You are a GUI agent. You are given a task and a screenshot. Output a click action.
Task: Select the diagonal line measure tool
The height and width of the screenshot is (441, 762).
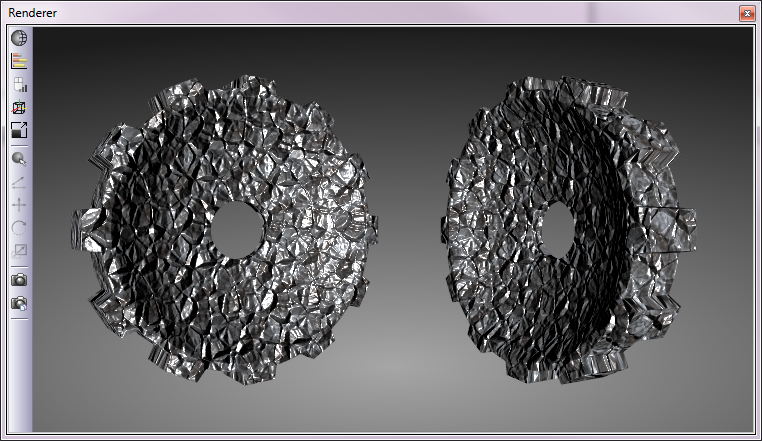click(19, 182)
